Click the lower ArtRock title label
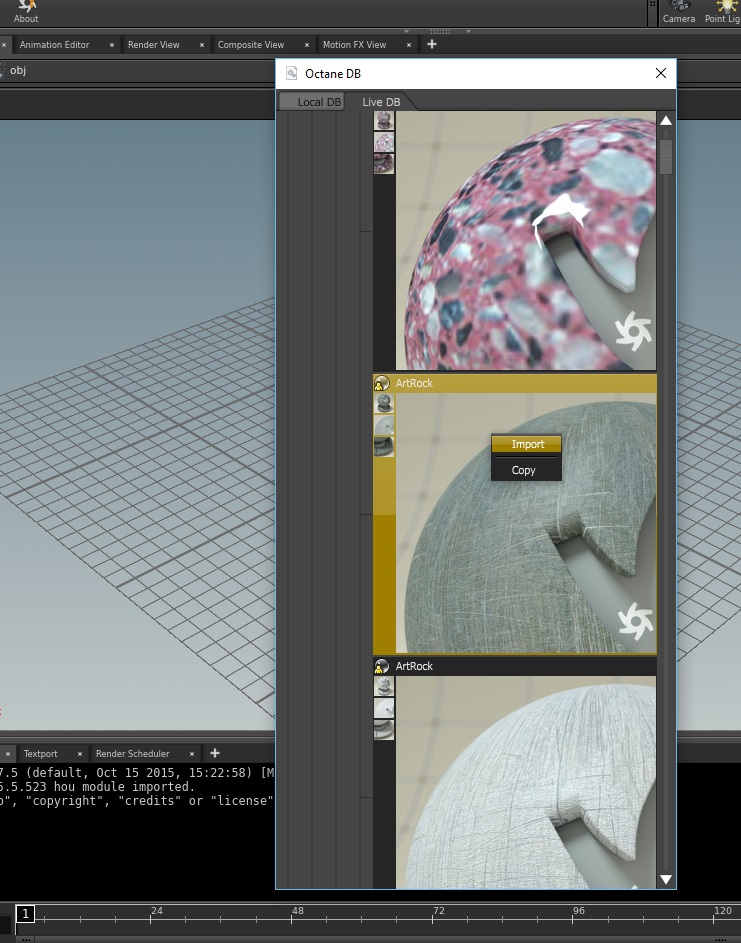741x943 pixels. pyautogui.click(x=414, y=666)
